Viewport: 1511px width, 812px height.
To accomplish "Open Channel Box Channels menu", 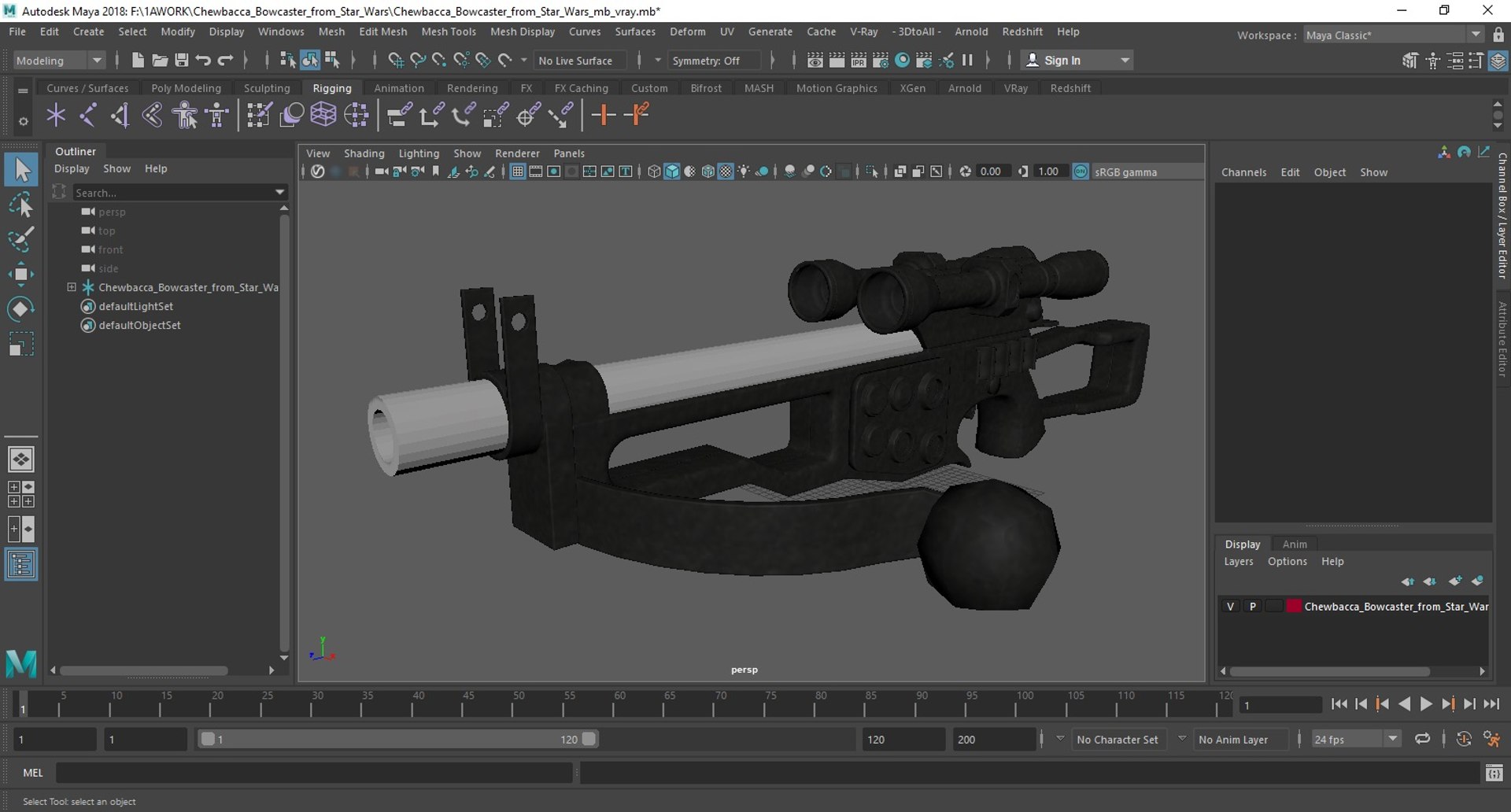I will (1243, 172).
